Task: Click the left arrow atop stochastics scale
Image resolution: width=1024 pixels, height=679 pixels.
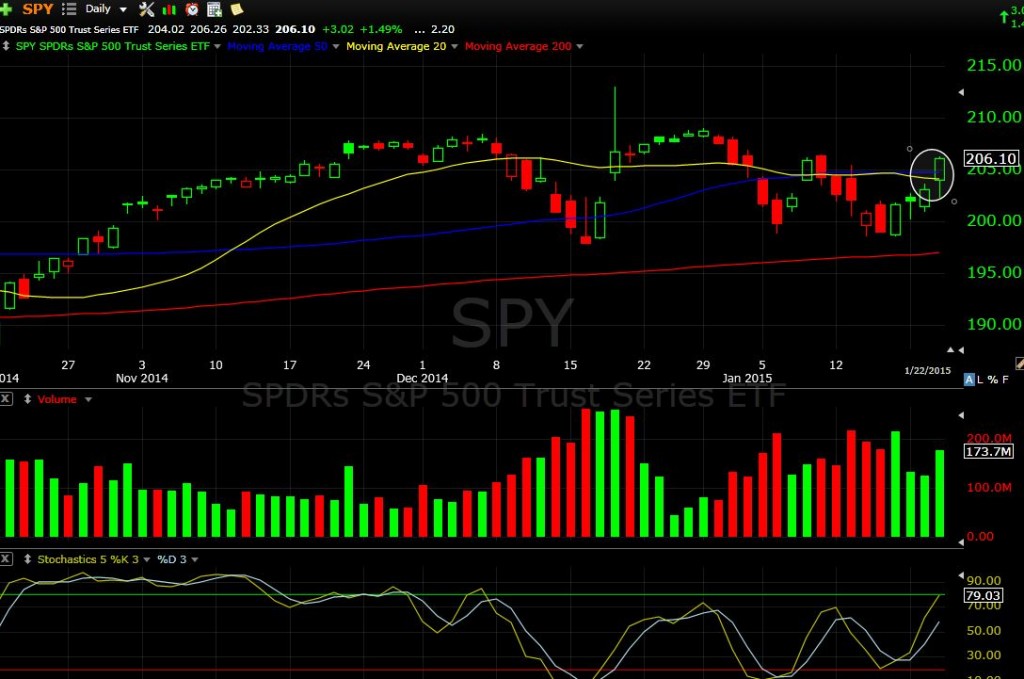Action: pos(961,575)
